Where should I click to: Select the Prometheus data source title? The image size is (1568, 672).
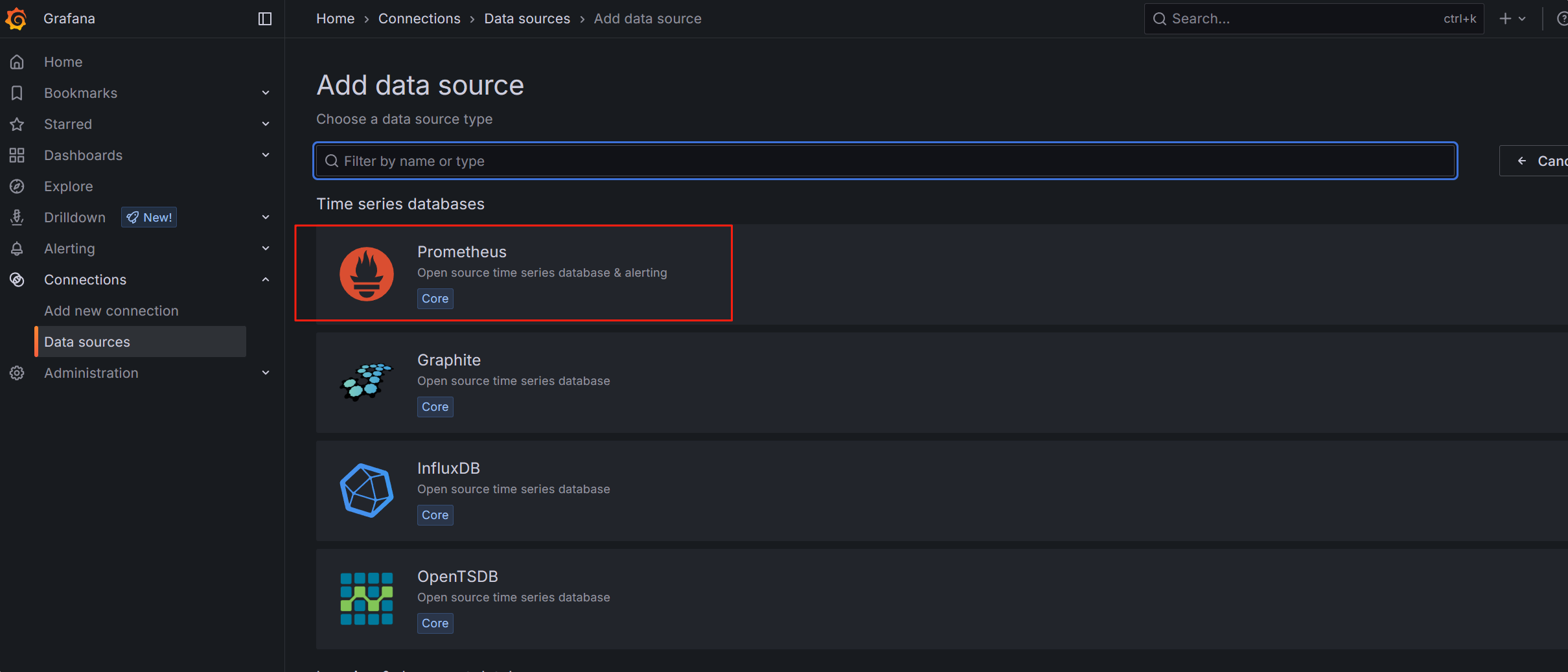(x=462, y=252)
